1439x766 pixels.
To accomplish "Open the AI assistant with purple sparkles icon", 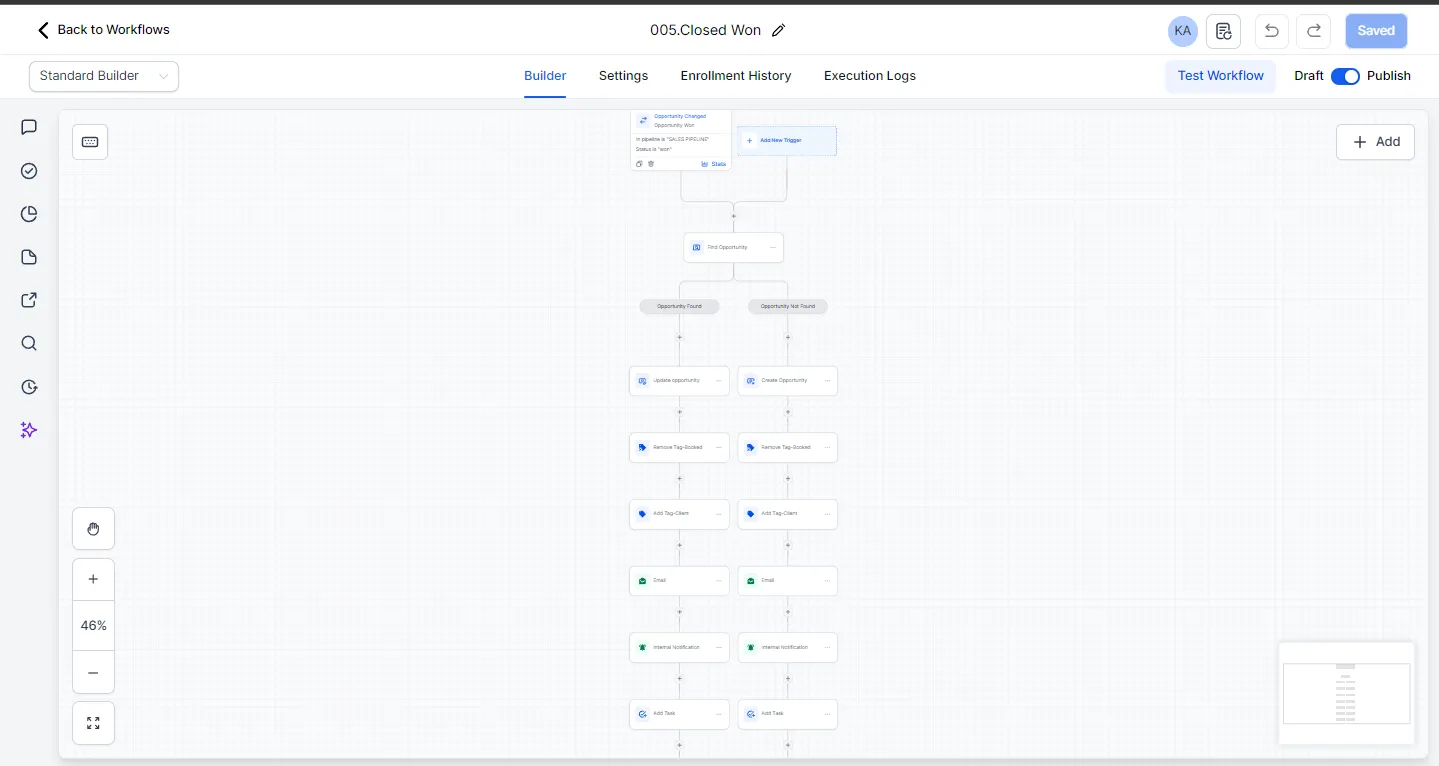I will click(x=29, y=430).
